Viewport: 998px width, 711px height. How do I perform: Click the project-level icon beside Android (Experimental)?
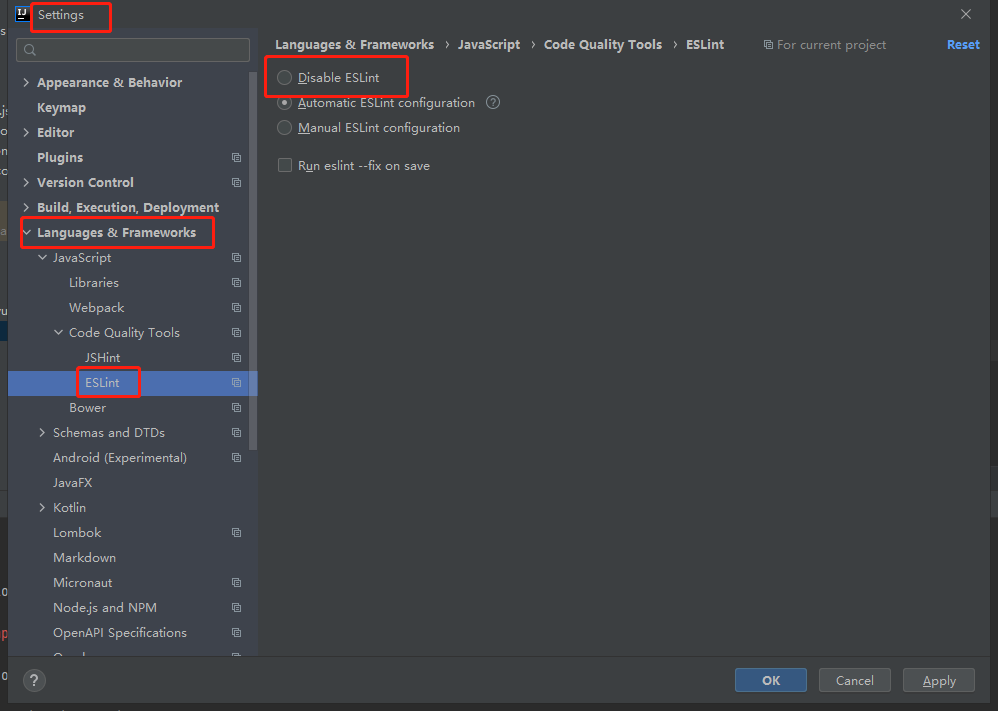(x=236, y=458)
